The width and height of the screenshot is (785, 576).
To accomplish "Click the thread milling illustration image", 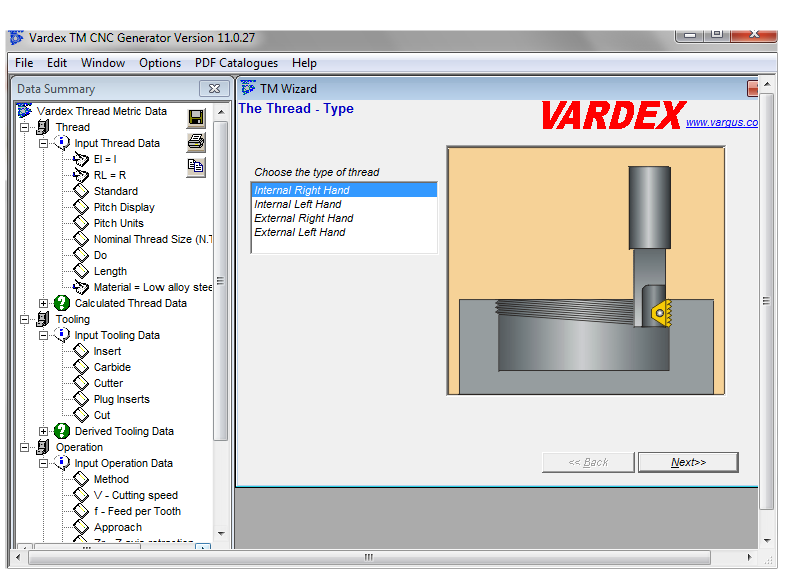I will point(586,271).
